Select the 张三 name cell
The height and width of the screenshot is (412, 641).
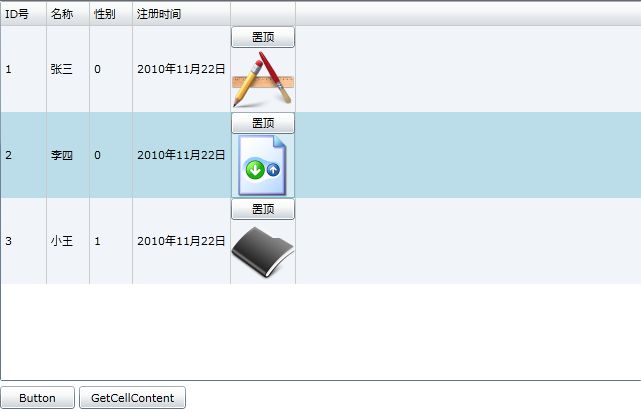click(x=68, y=69)
